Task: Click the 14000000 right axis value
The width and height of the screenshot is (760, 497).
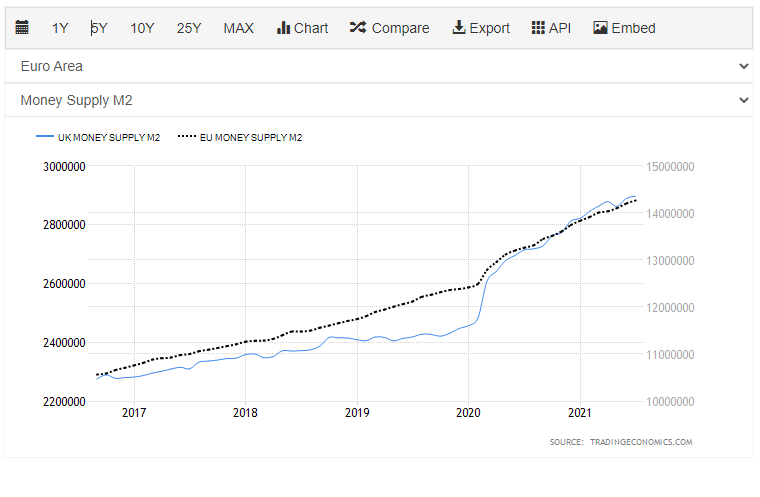Action: (x=670, y=214)
